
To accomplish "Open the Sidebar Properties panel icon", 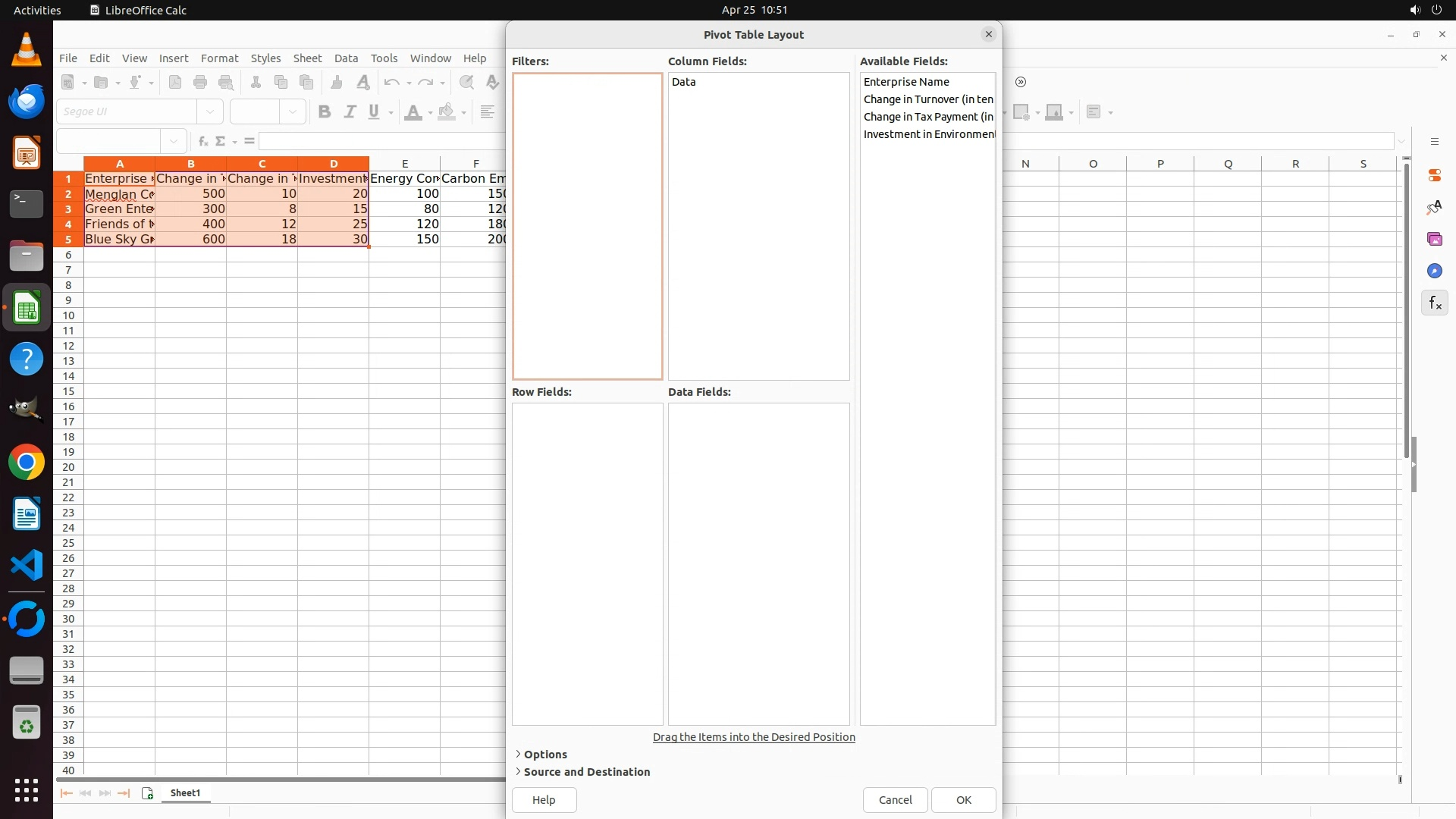I will point(1434,175).
